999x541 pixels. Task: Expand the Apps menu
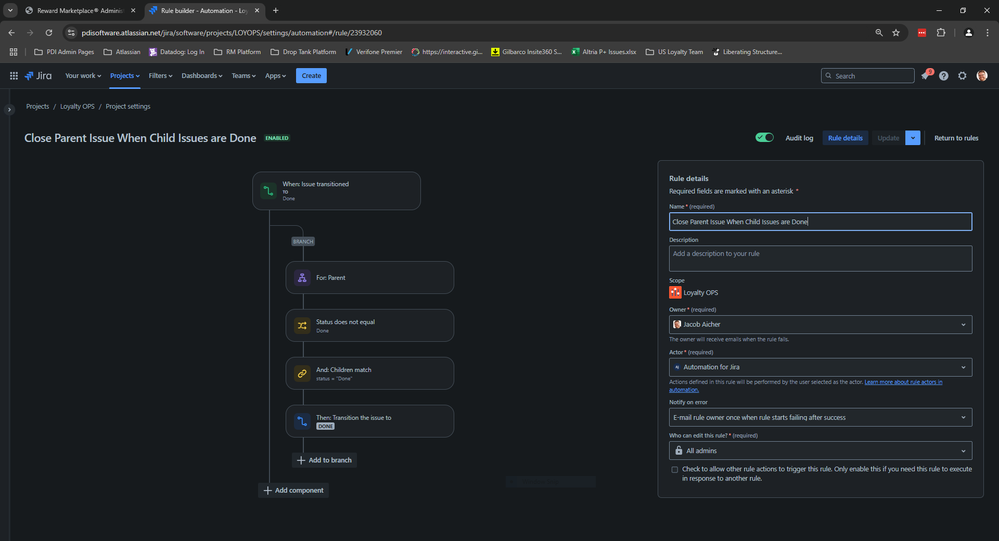point(275,76)
